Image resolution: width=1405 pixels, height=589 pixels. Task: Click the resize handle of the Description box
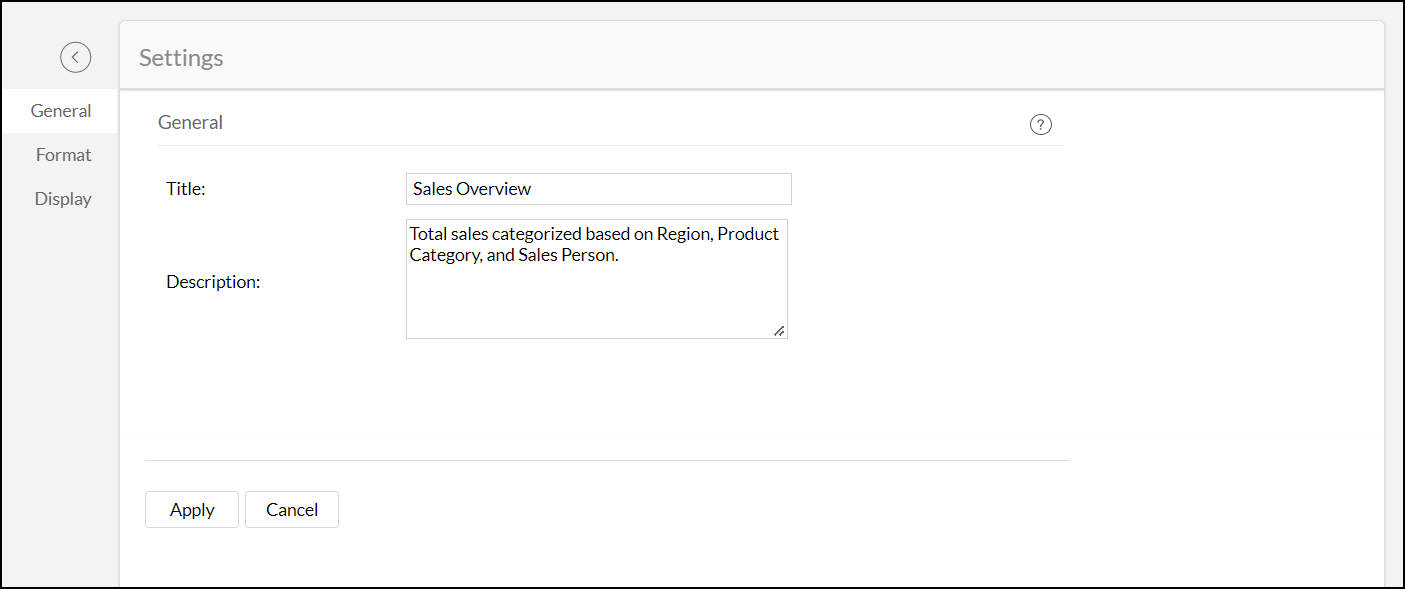(x=779, y=331)
